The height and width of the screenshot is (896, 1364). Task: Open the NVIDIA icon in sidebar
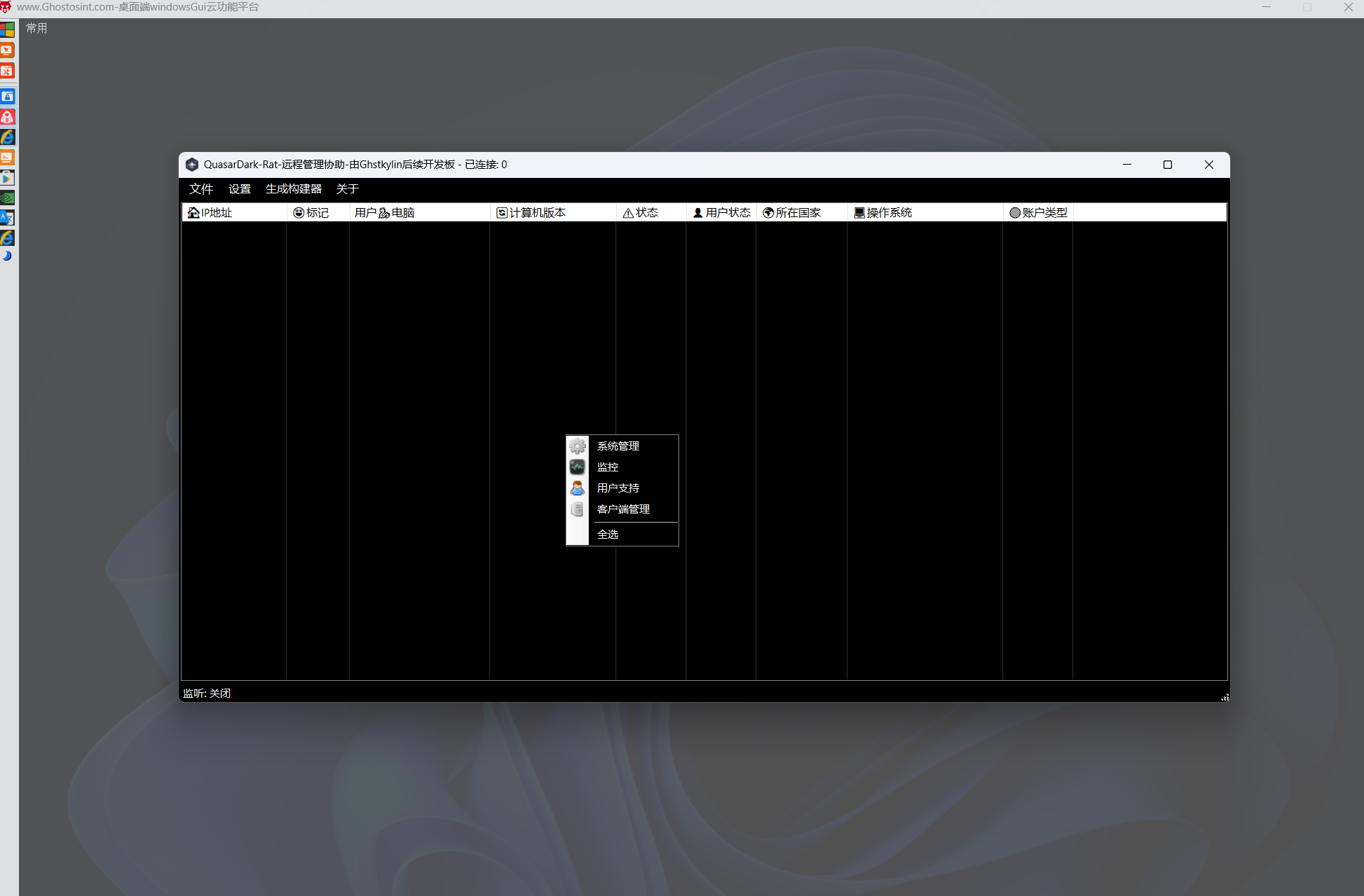point(7,198)
